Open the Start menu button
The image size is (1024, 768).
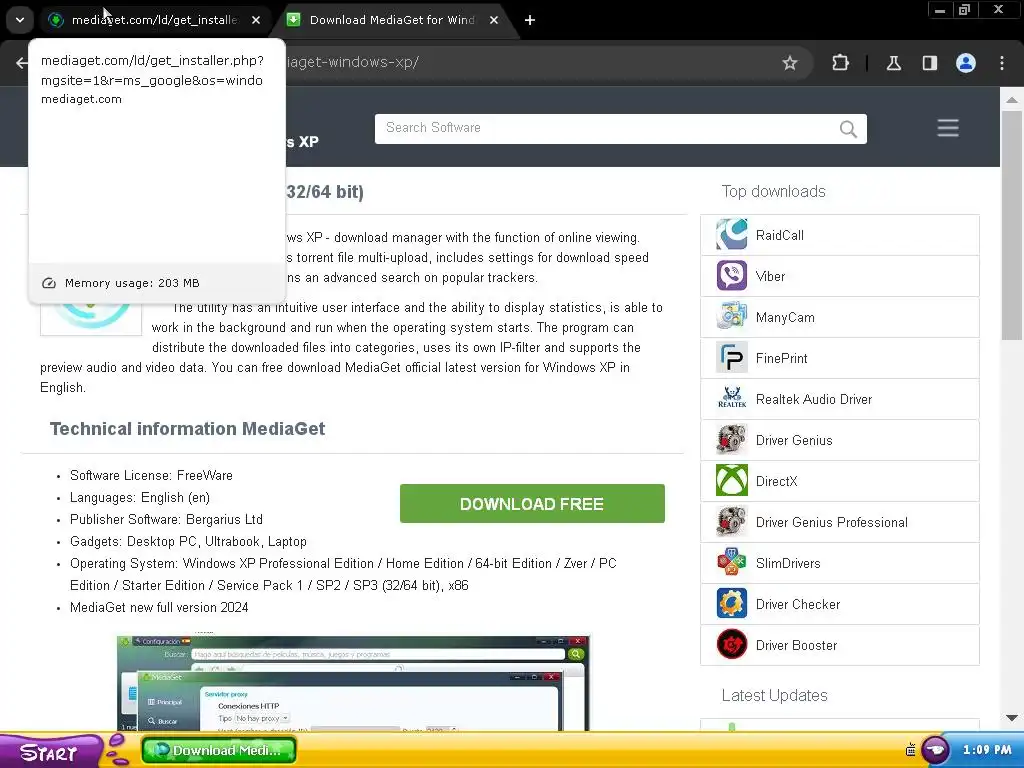pos(51,751)
